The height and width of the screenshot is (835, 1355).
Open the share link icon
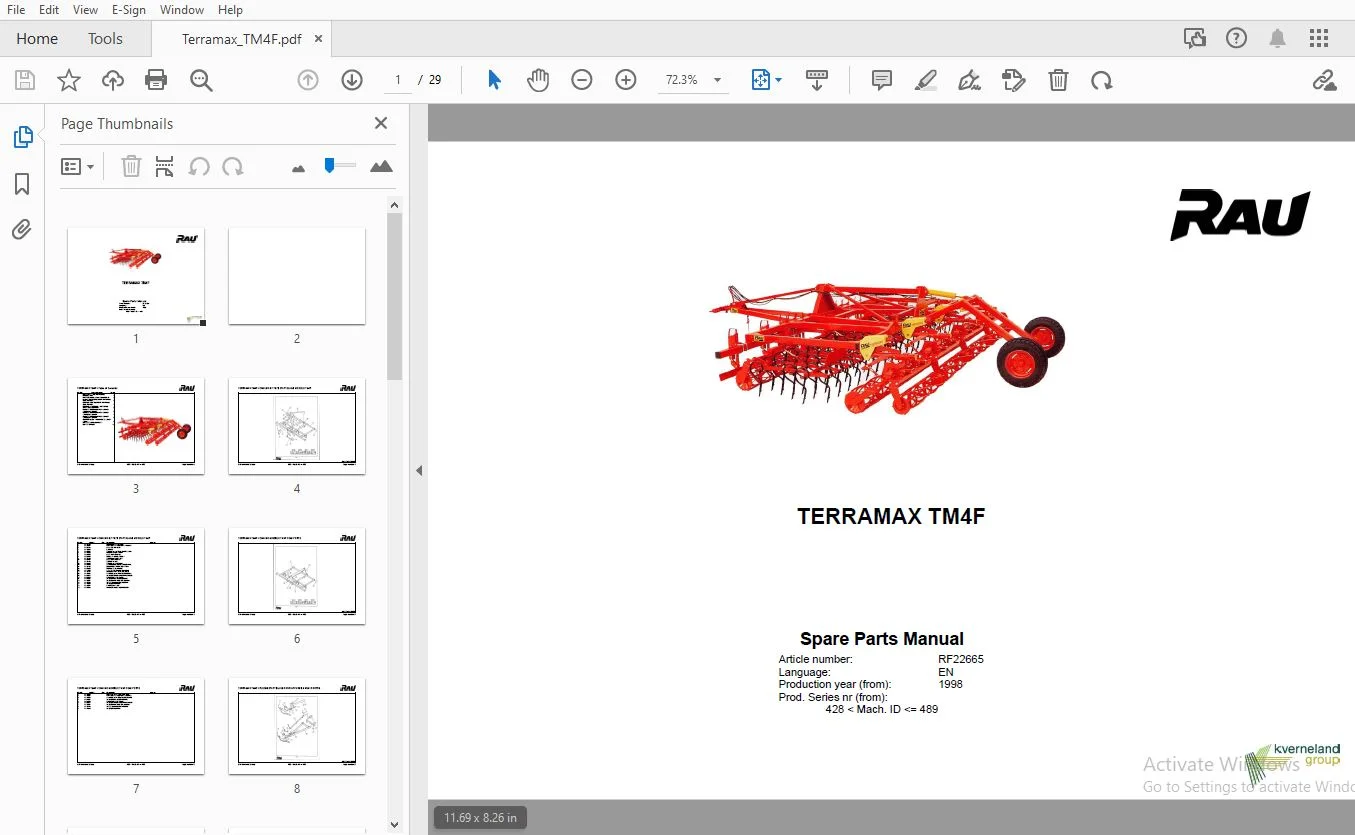pyautogui.click(x=1325, y=80)
